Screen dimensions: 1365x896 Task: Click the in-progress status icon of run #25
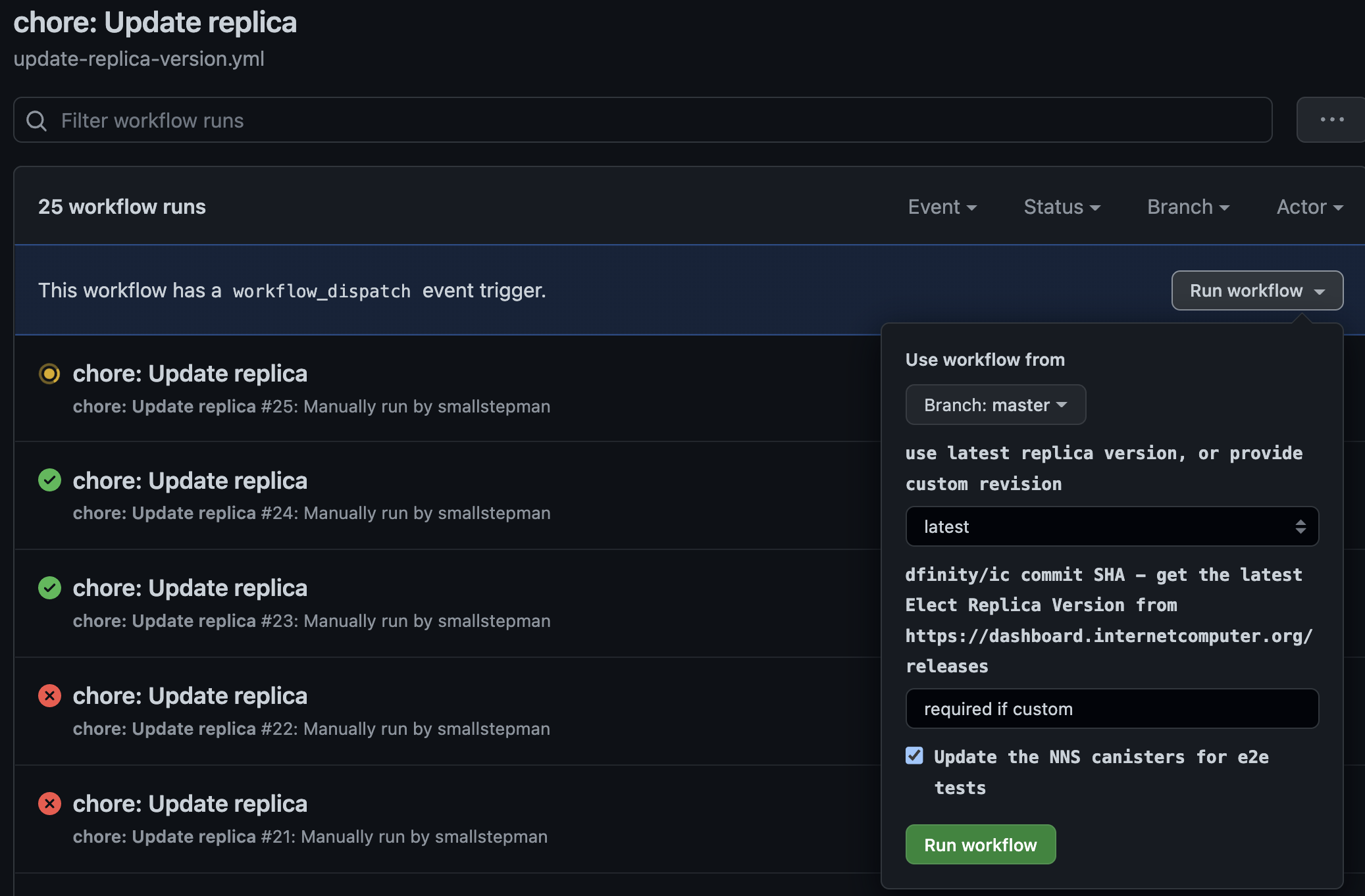pos(49,374)
